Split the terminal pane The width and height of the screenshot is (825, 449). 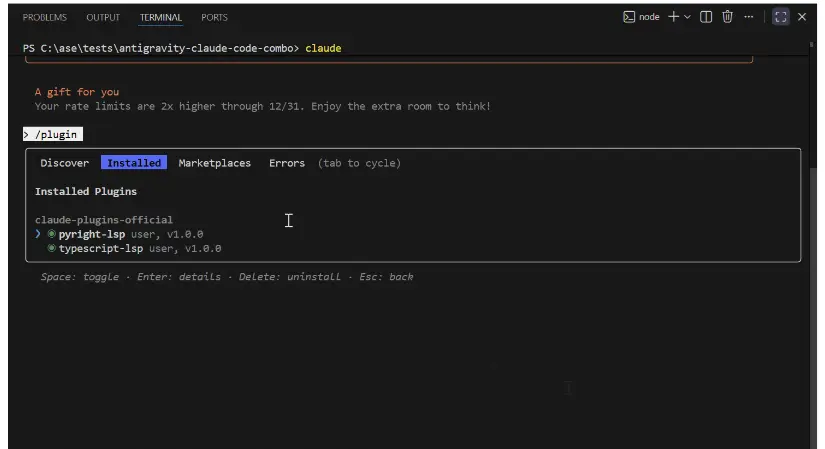[x=706, y=17]
